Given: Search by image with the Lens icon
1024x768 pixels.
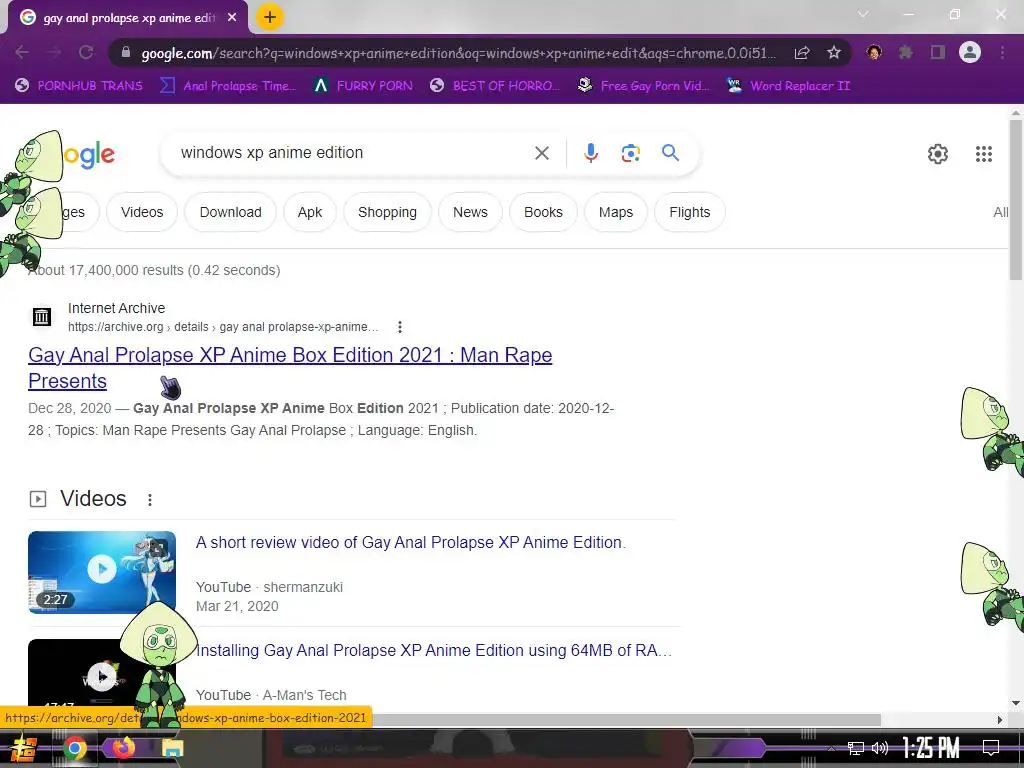Looking at the screenshot, I should [x=630, y=153].
